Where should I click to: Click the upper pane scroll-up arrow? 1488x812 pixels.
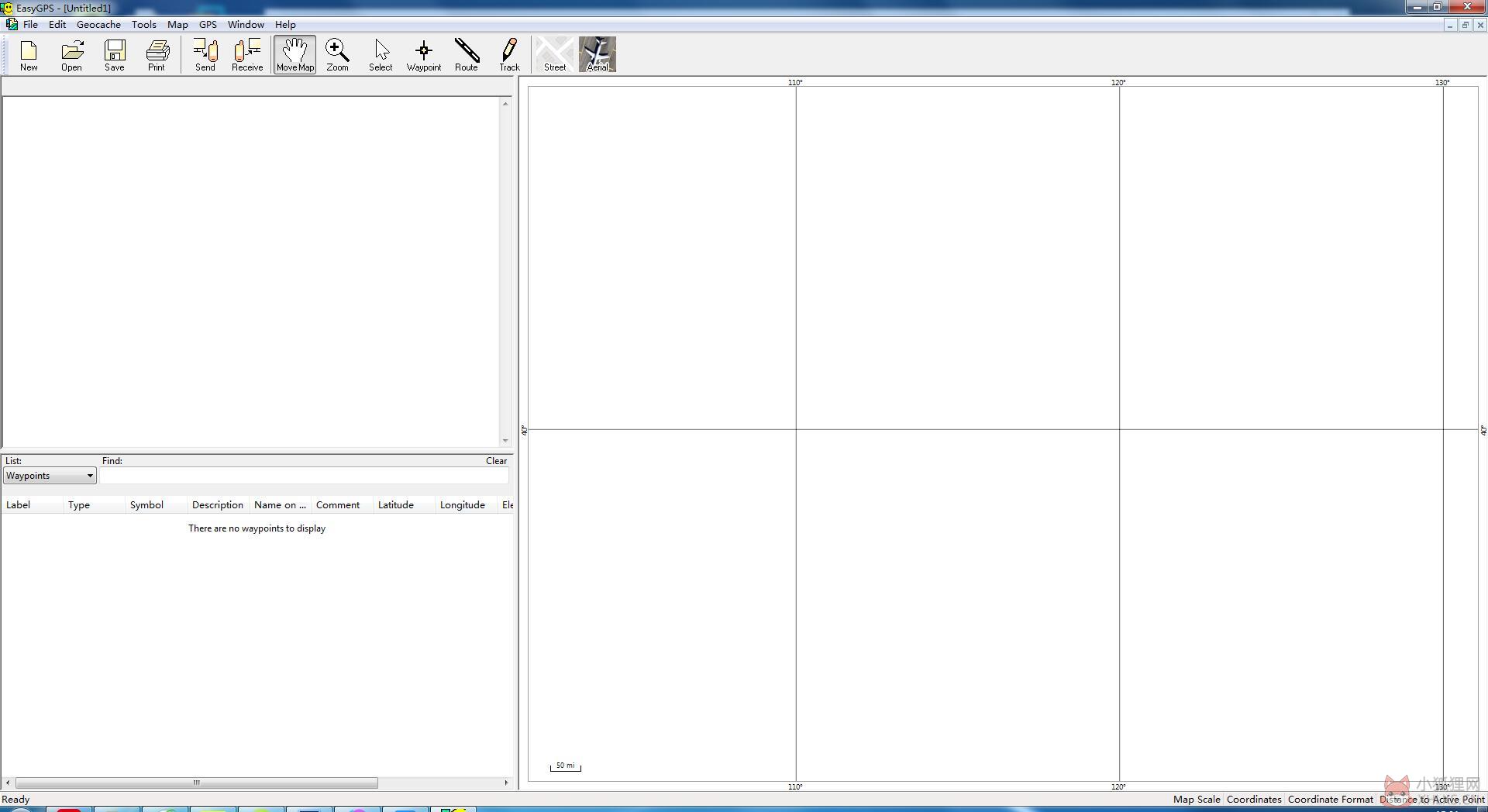(x=505, y=104)
